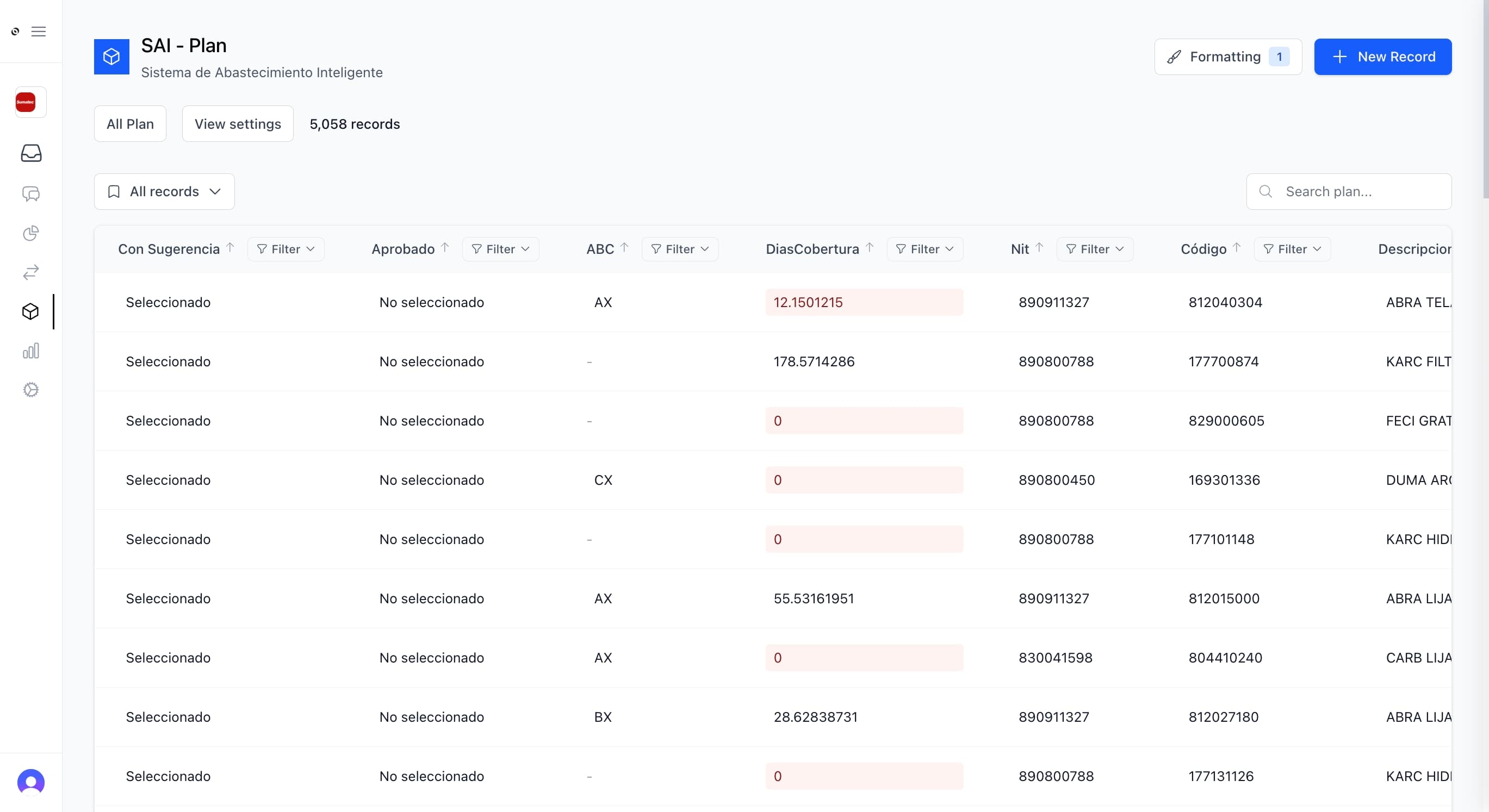This screenshot has height=812, width=1489.
Task: Open View settings
Action: click(x=238, y=123)
